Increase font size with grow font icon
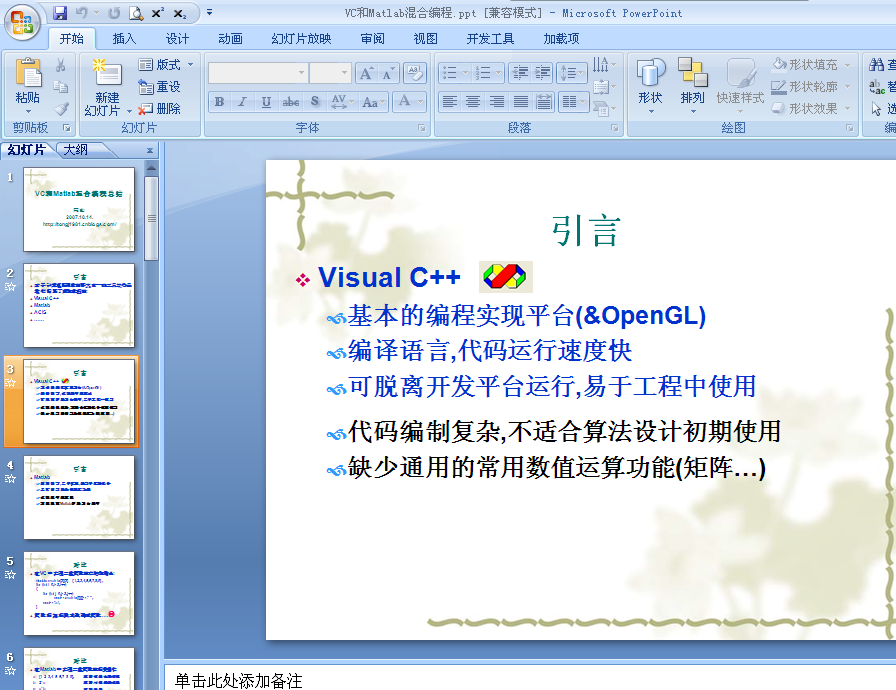896x690 pixels. click(x=366, y=73)
